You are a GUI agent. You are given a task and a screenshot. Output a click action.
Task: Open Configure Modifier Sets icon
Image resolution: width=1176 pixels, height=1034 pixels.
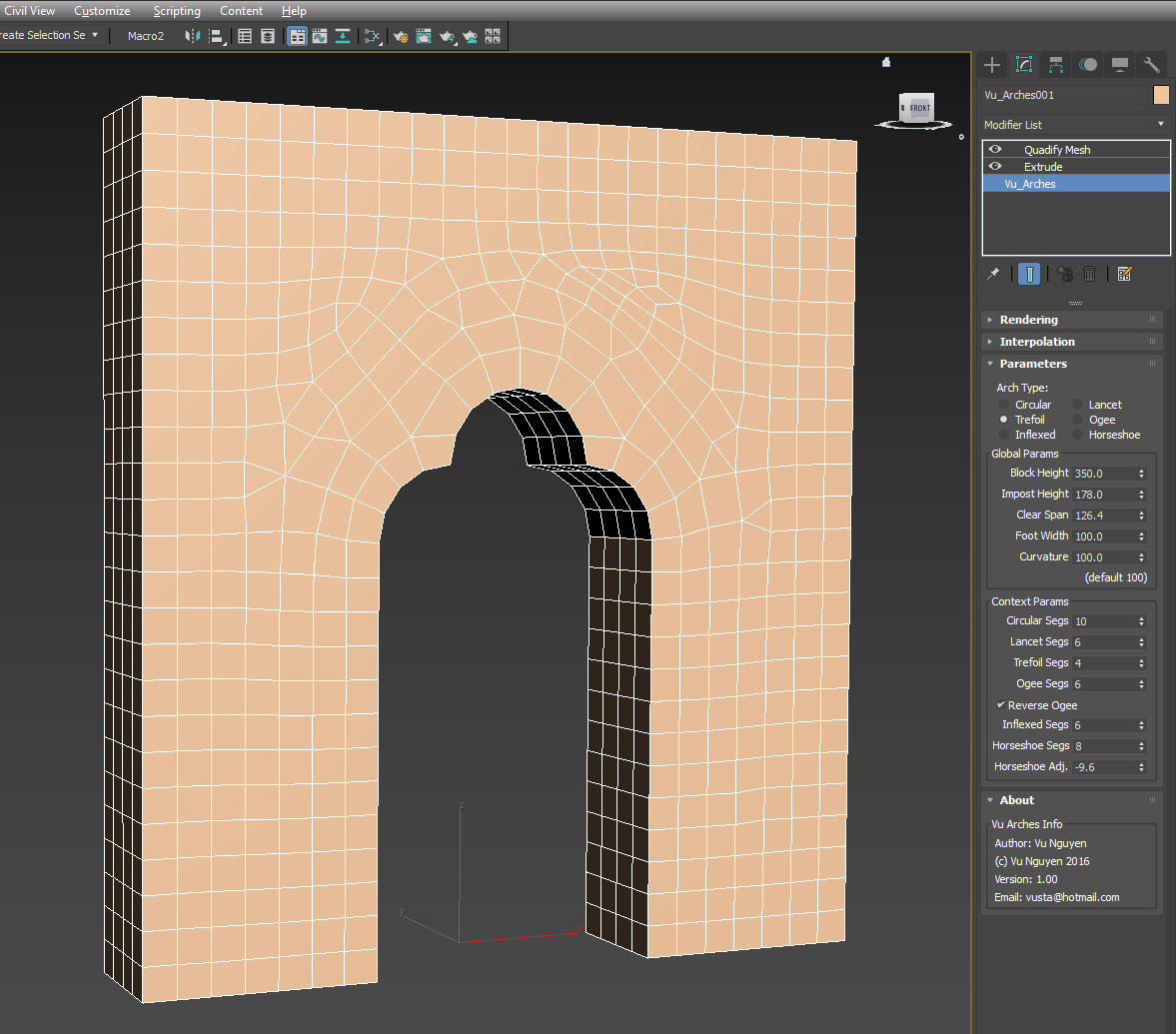[1124, 274]
